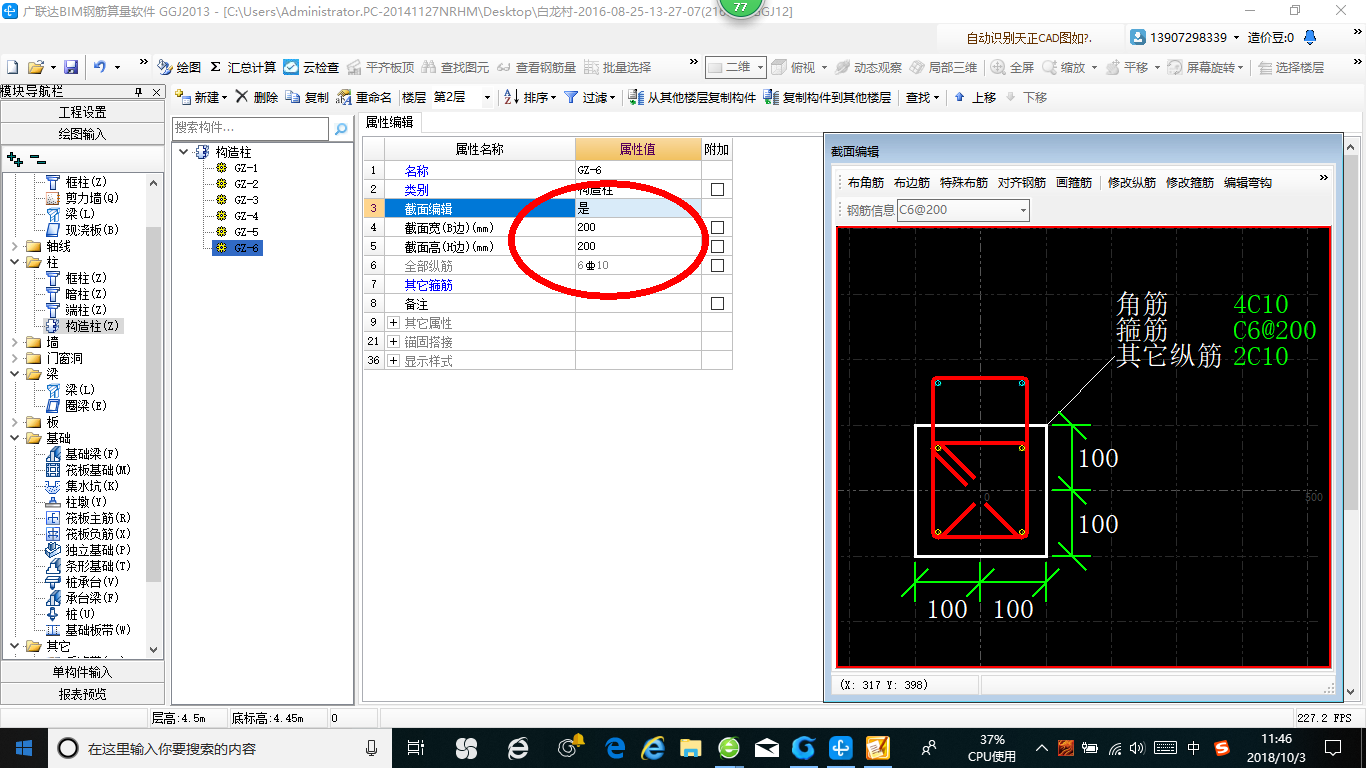Copy the component using 复制
The height and width of the screenshot is (768, 1366).
(x=307, y=97)
